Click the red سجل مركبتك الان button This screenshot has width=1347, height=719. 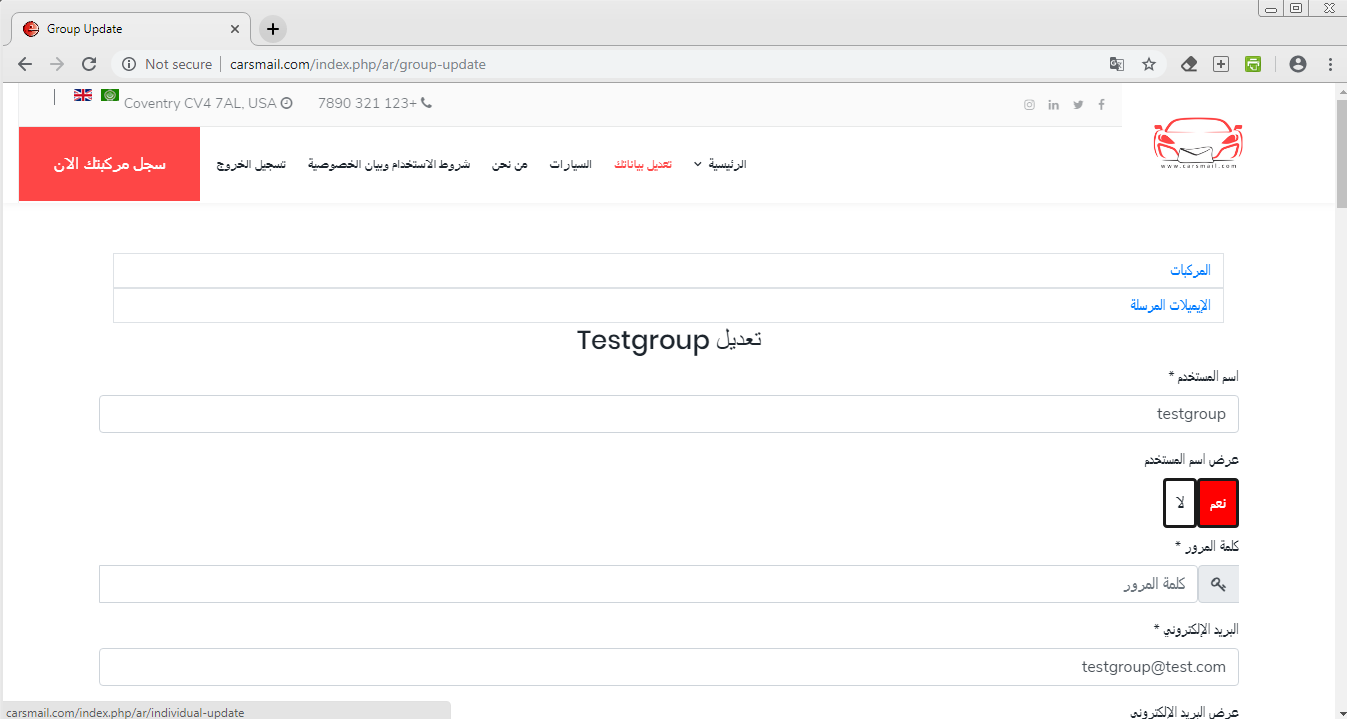pyautogui.click(x=109, y=164)
